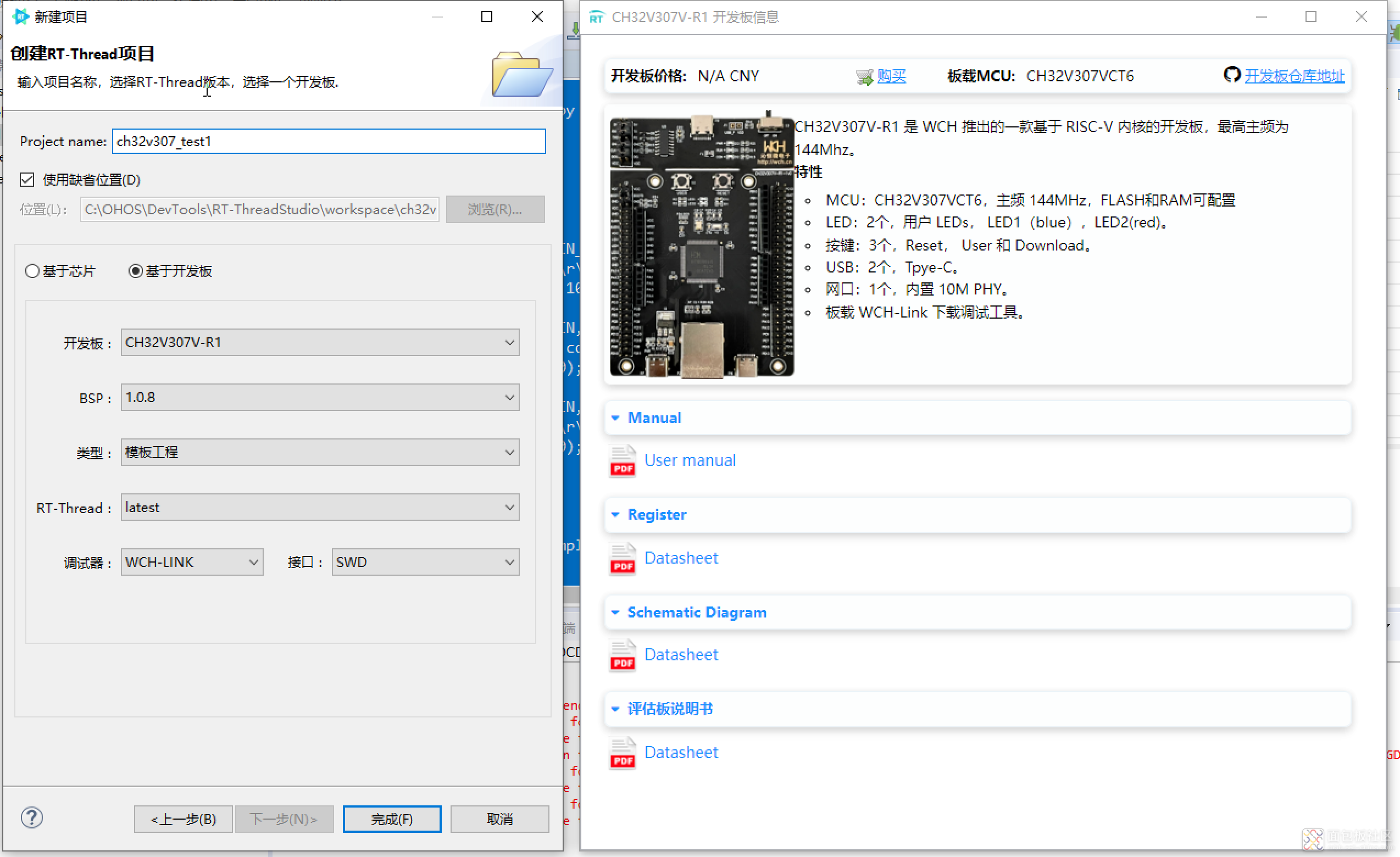
Task: Open the Datasheet link under 评估板说明书
Action: (681, 753)
